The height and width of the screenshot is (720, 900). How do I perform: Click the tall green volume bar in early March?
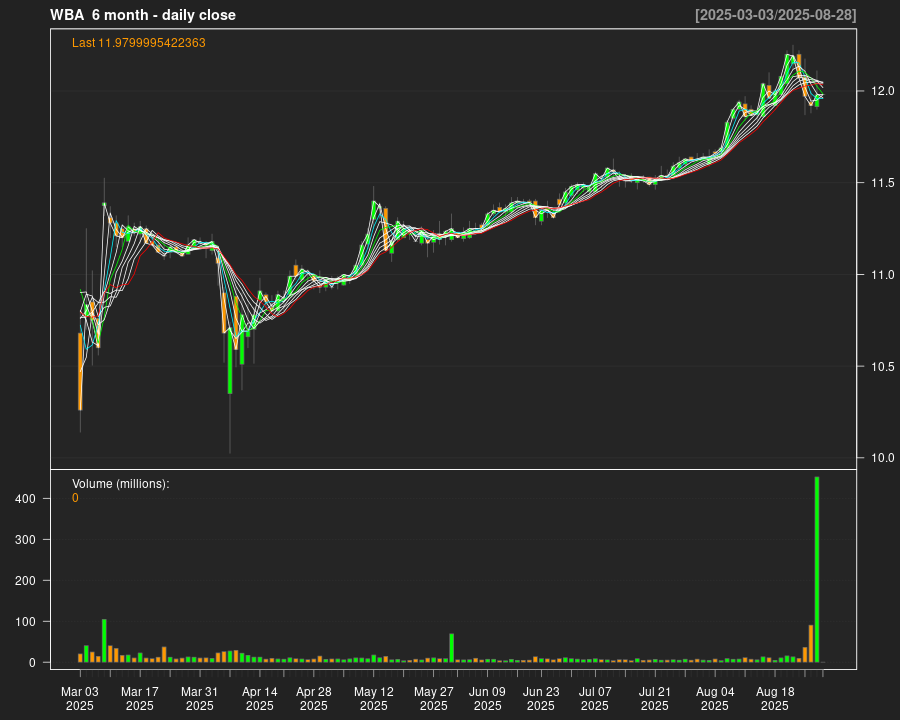(104, 641)
